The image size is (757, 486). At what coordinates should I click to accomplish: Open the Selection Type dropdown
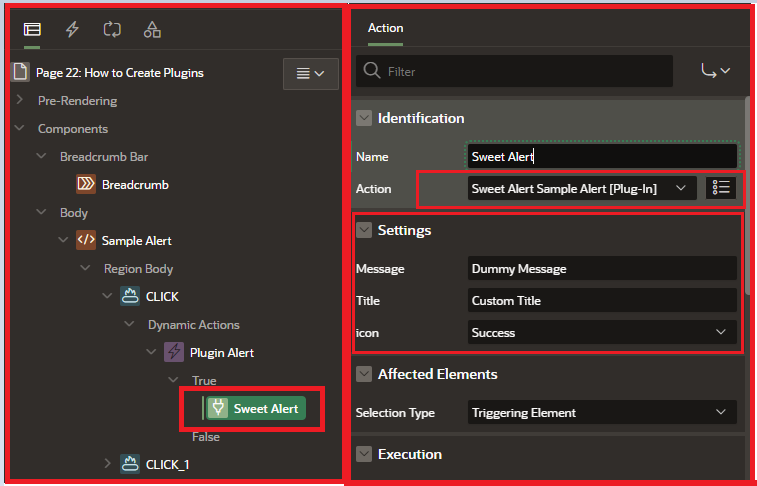pyautogui.click(x=602, y=412)
